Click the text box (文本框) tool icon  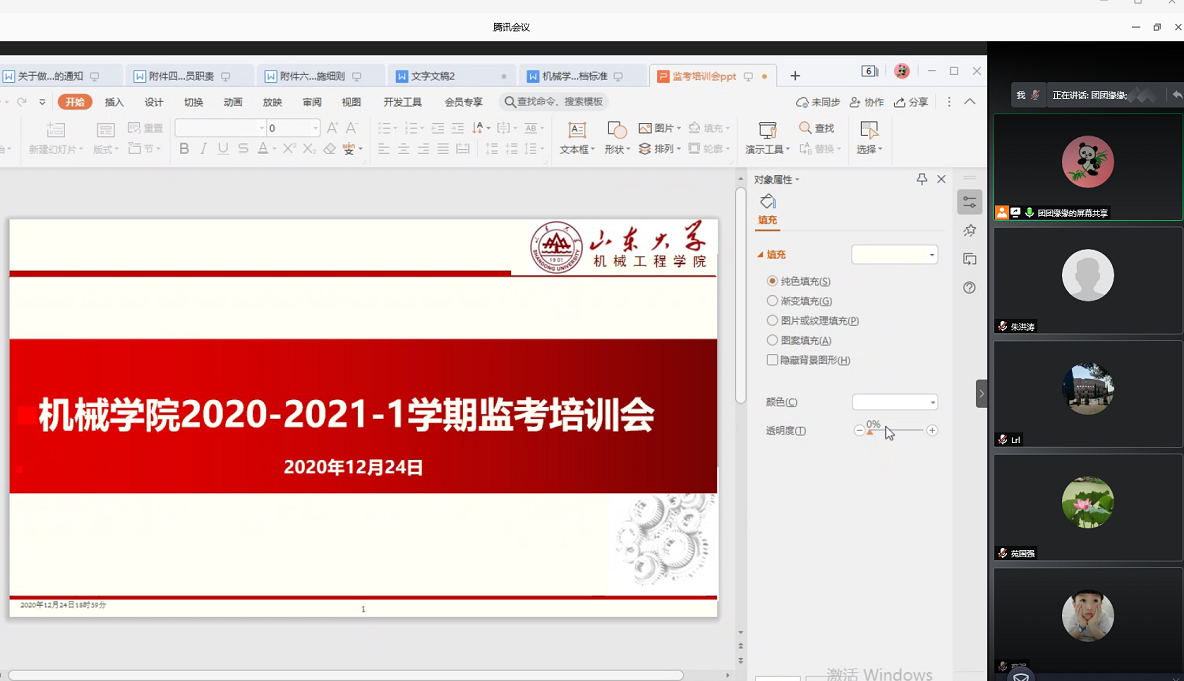(576, 131)
